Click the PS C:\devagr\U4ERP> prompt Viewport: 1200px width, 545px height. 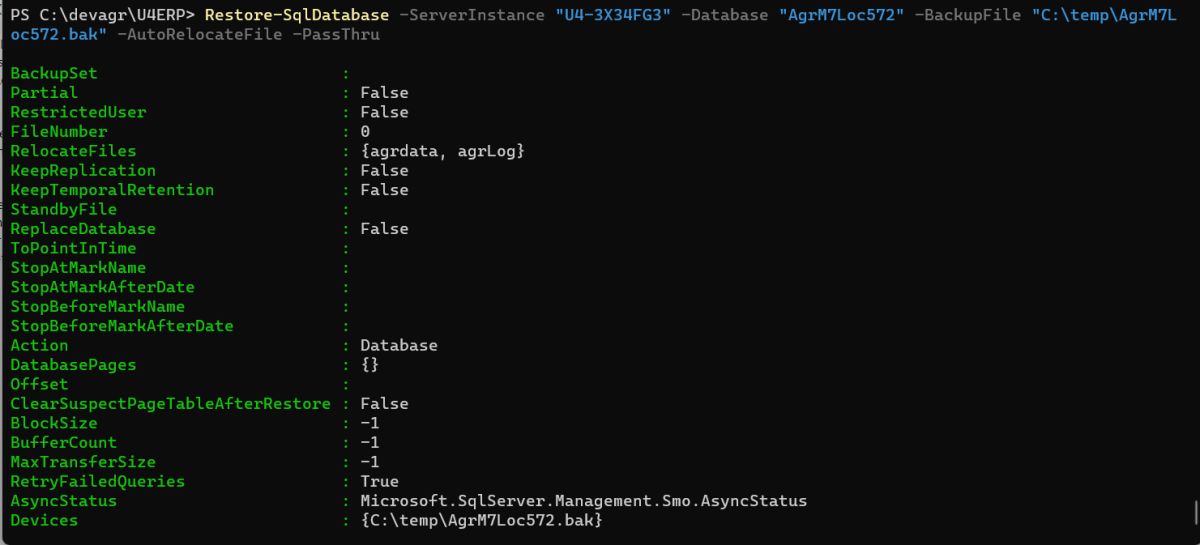coord(102,15)
